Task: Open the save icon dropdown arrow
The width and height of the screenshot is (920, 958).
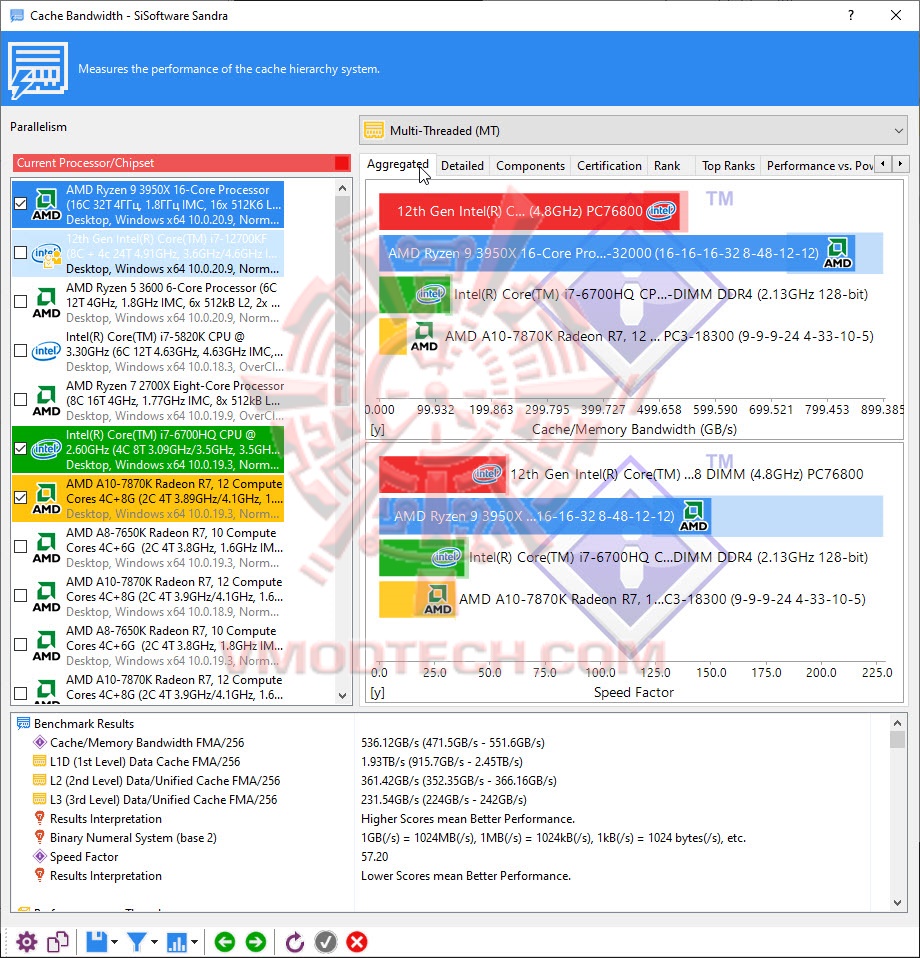Action: [x=114, y=943]
